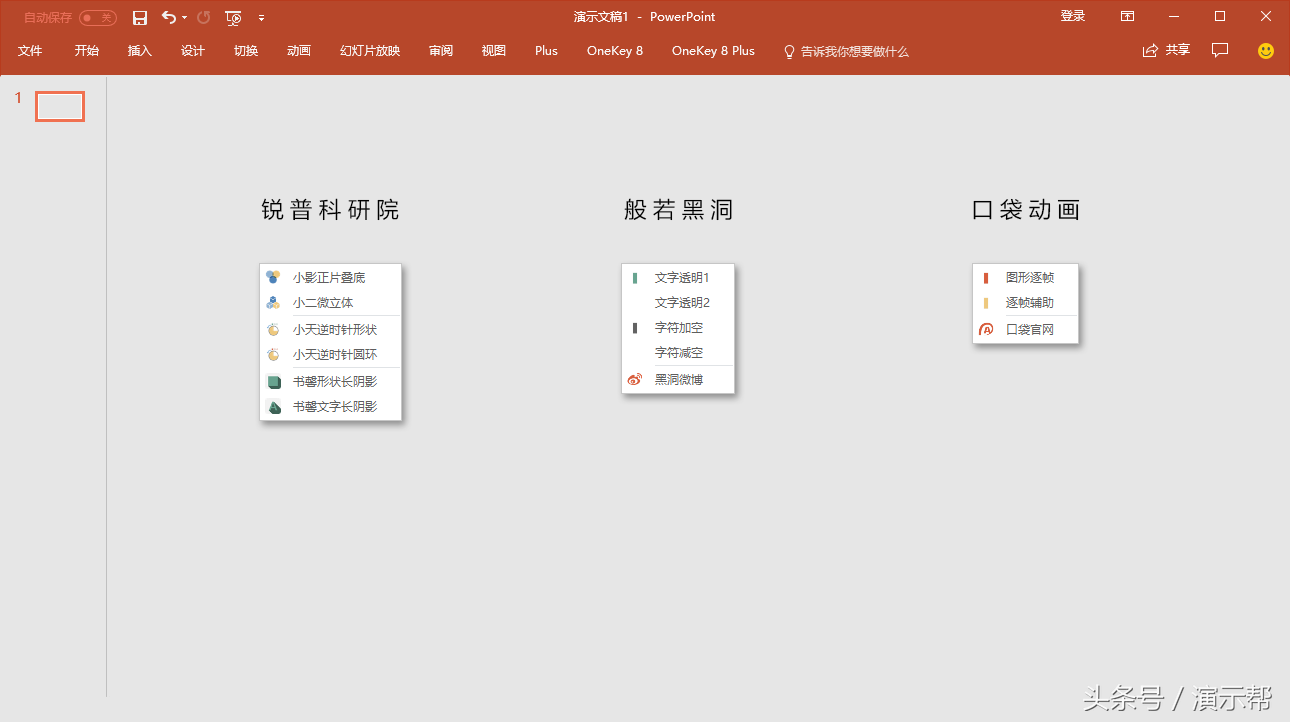Select slide 1 thumbnail
Viewport: 1290px width, 722px height.
60,106
